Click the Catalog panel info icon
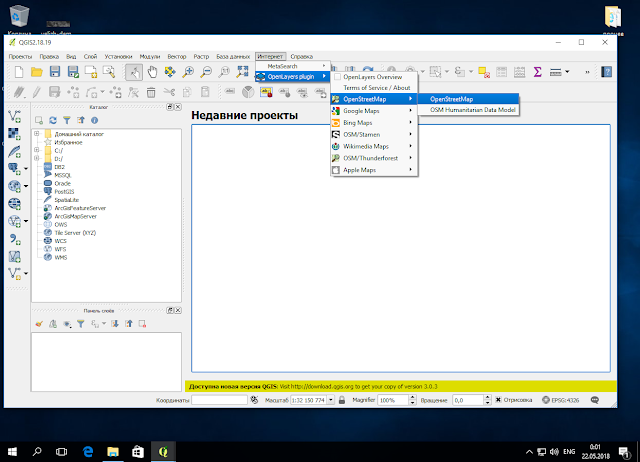Screen dimensions: 640x462 [x=95, y=120]
